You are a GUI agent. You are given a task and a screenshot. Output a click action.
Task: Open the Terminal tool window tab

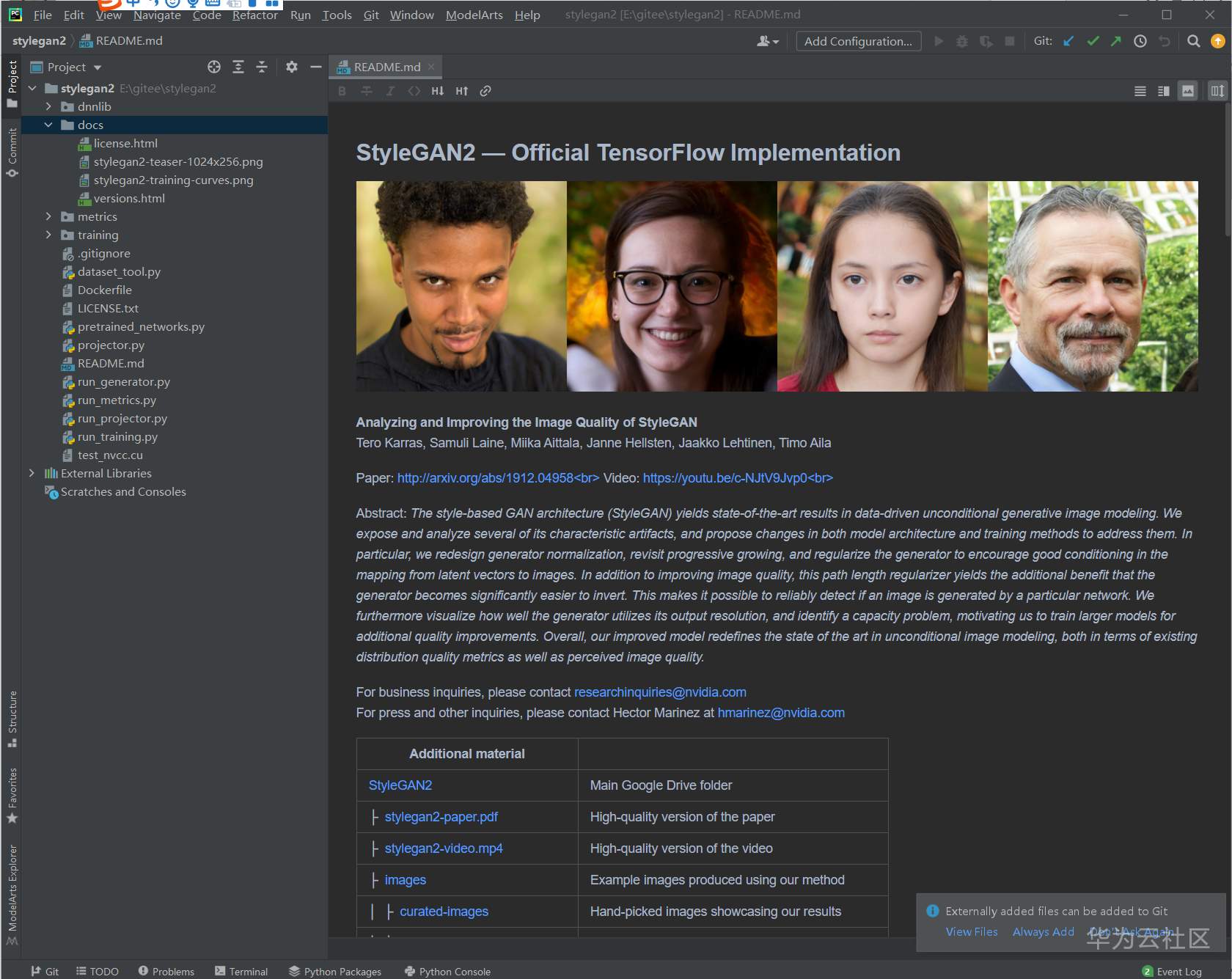tap(241, 971)
